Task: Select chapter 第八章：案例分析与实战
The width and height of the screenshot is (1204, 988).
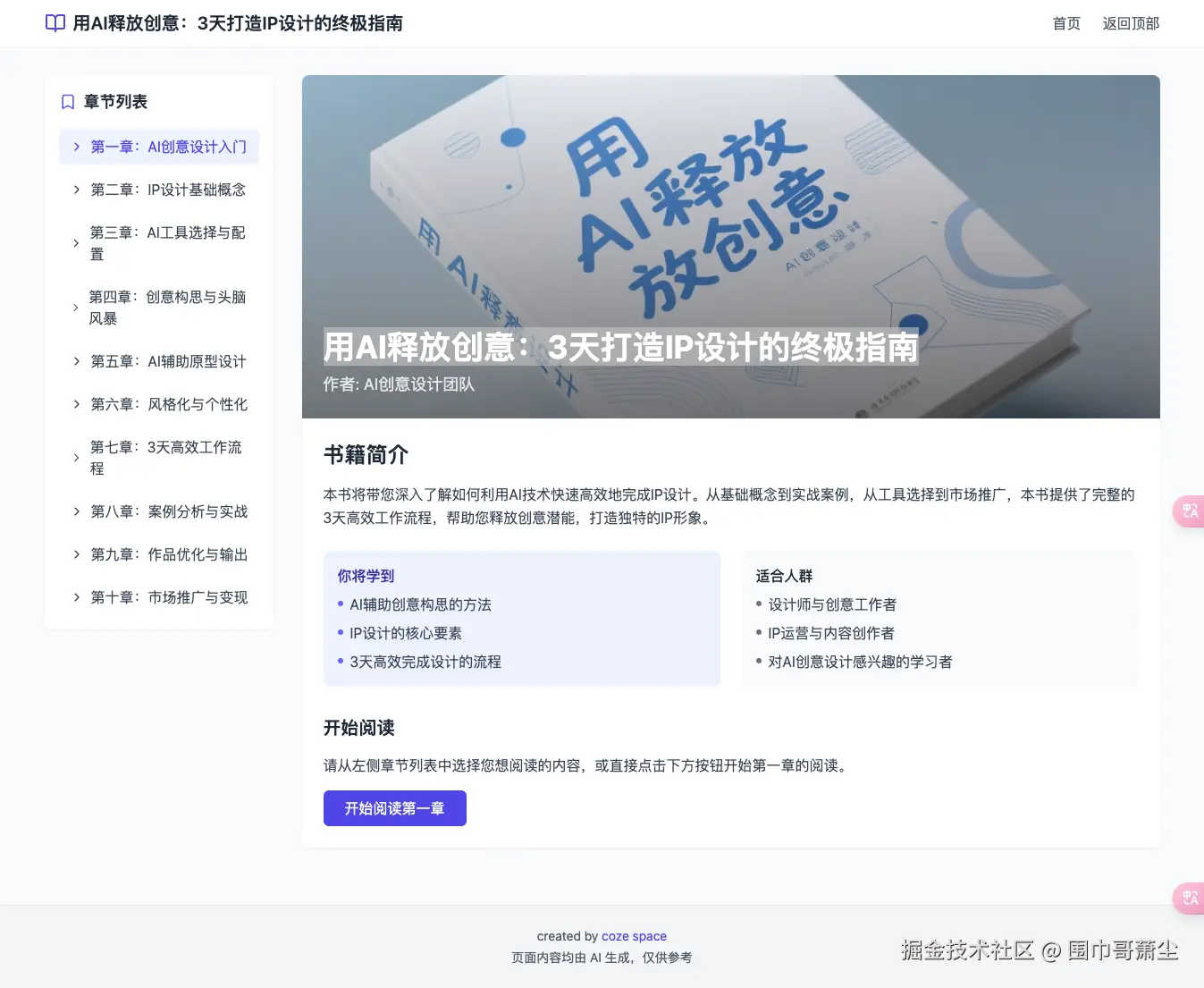Action: [x=169, y=511]
